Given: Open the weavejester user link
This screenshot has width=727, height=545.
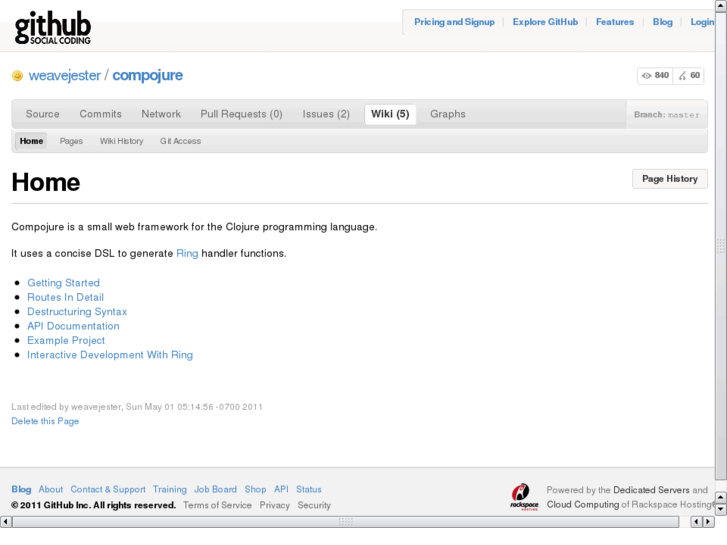Looking at the screenshot, I should 64,75.
